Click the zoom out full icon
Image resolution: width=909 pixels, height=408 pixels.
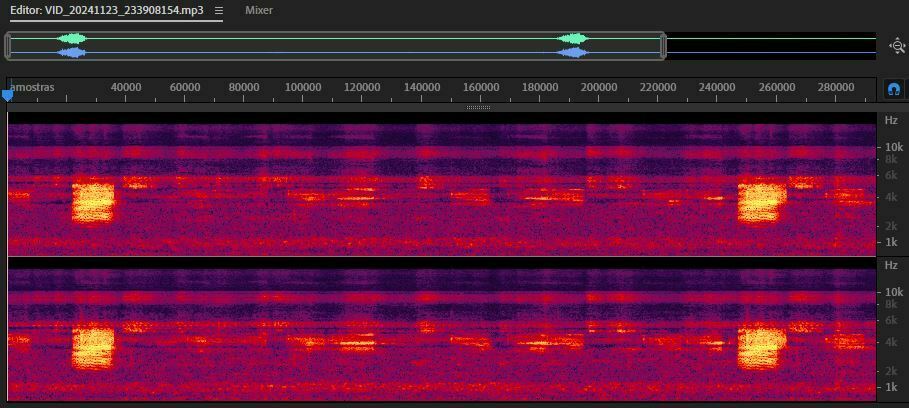(x=896, y=46)
